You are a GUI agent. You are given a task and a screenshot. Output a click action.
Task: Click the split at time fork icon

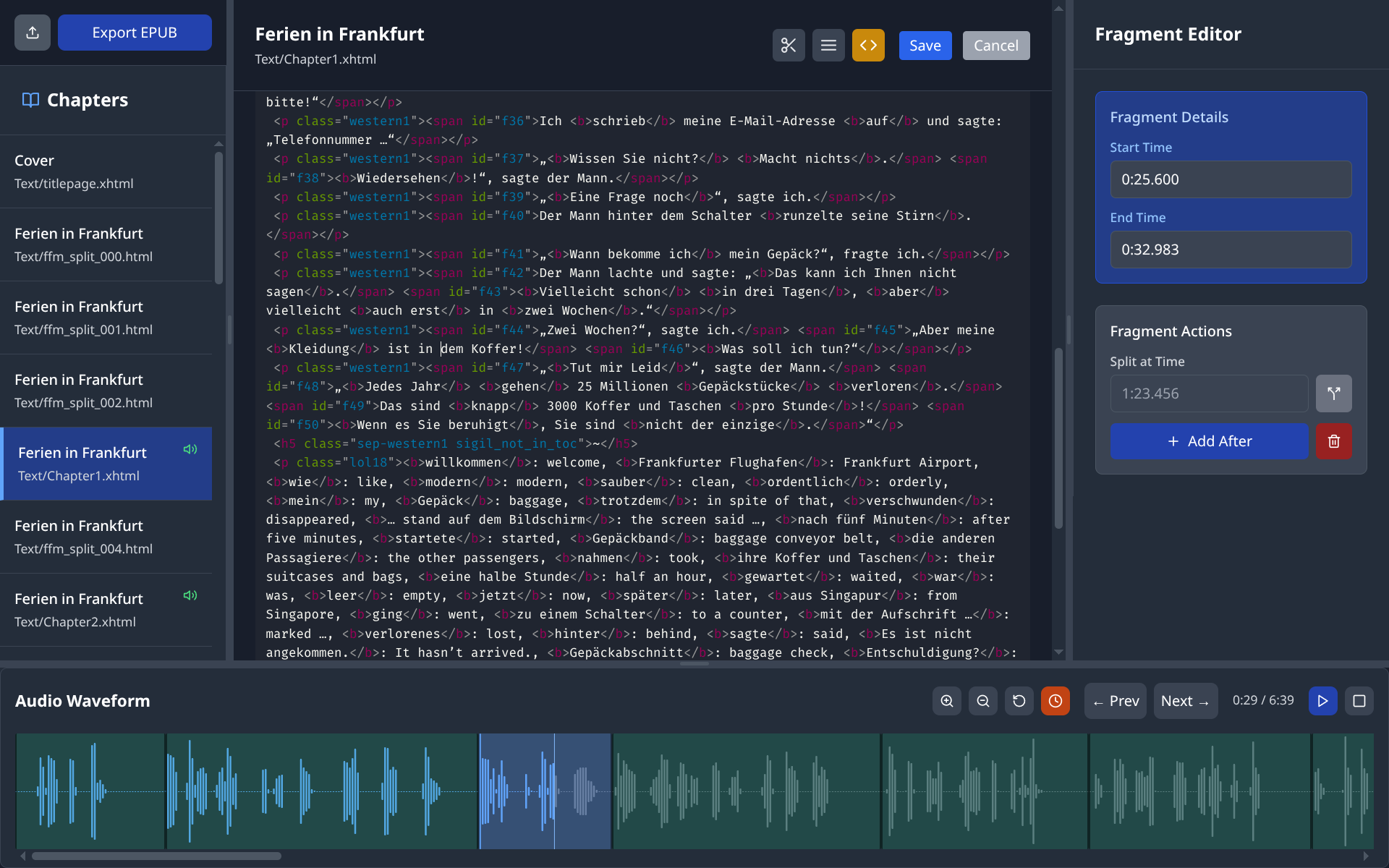click(1333, 393)
